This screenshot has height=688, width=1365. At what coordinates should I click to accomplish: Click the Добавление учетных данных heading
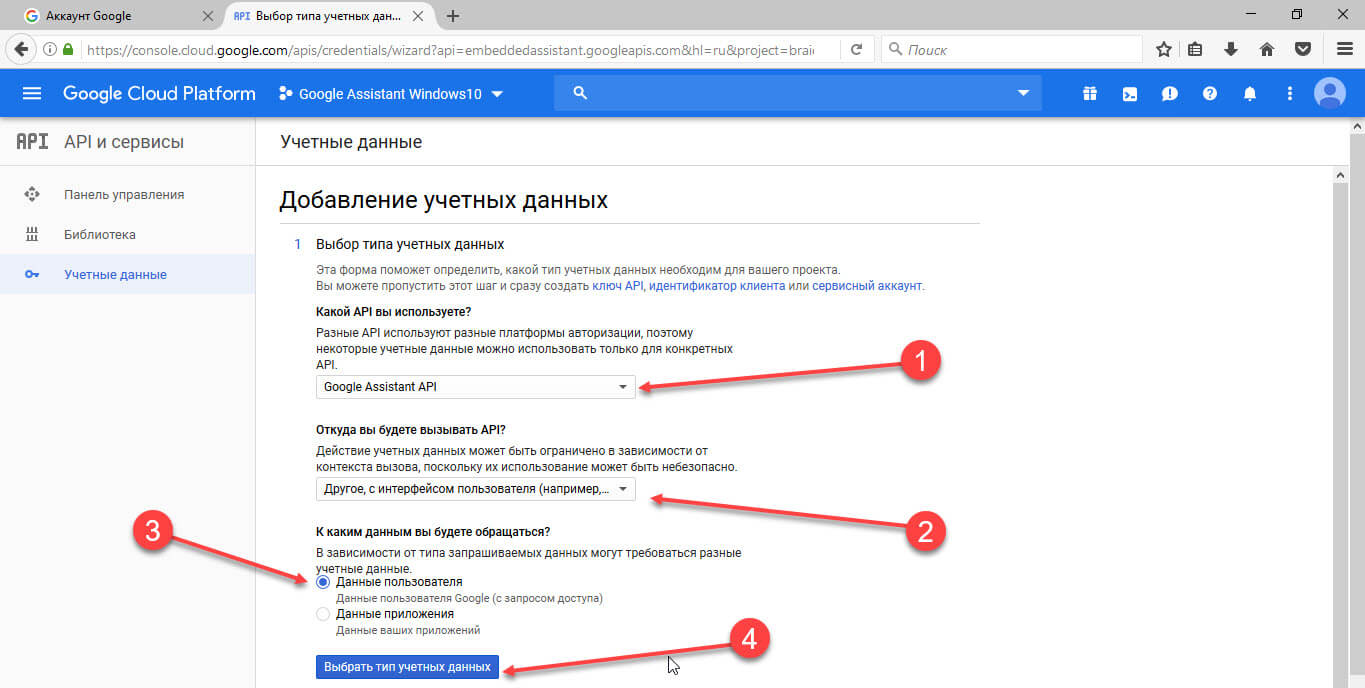pyautogui.click(x=443, y=200)
